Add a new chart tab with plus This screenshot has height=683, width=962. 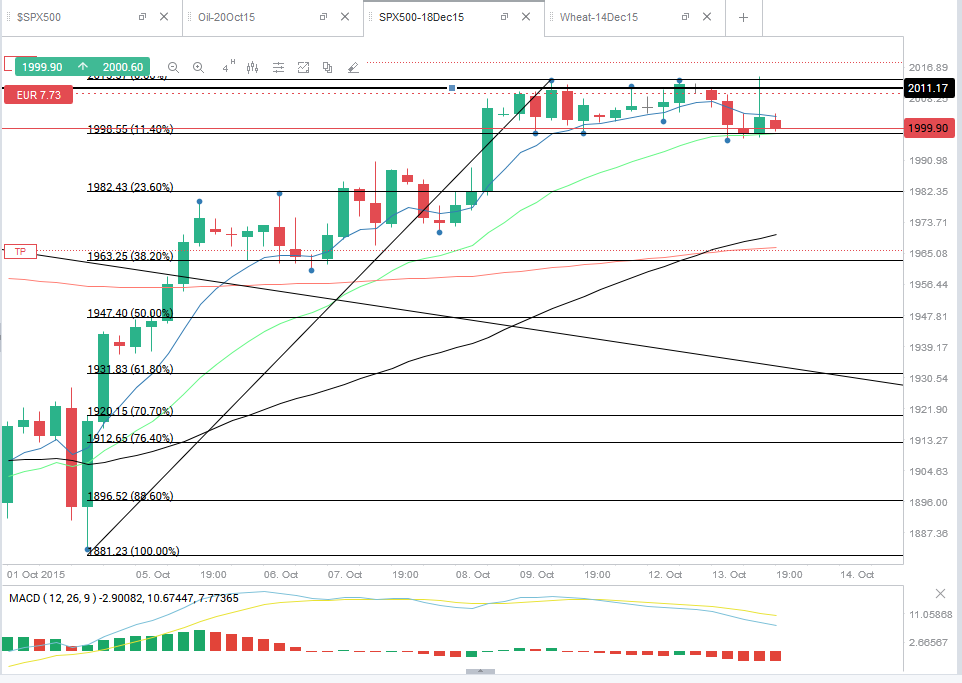(x=743, y=17)
